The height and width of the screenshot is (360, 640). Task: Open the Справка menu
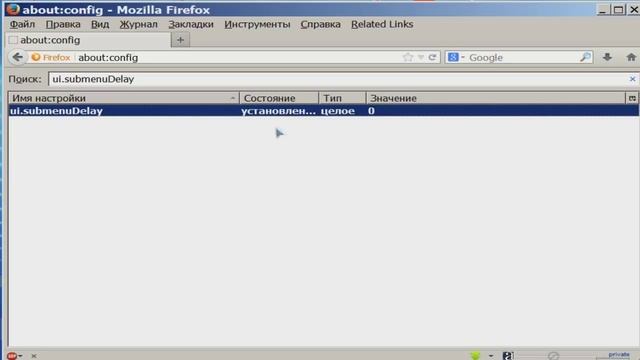tap(320, 24)
